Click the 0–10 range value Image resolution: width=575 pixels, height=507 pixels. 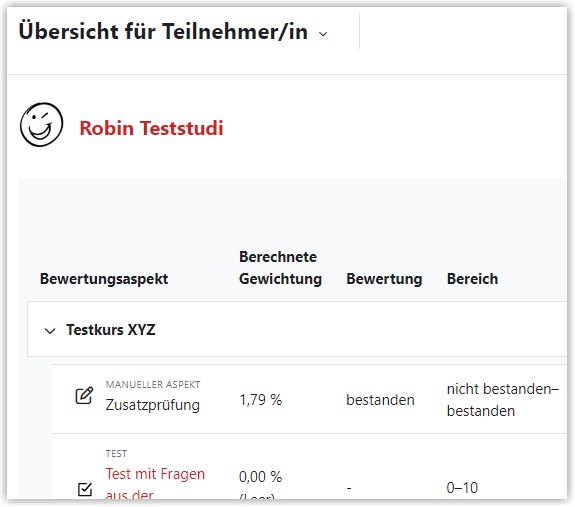pyautogui.click(x=462, y=488)
